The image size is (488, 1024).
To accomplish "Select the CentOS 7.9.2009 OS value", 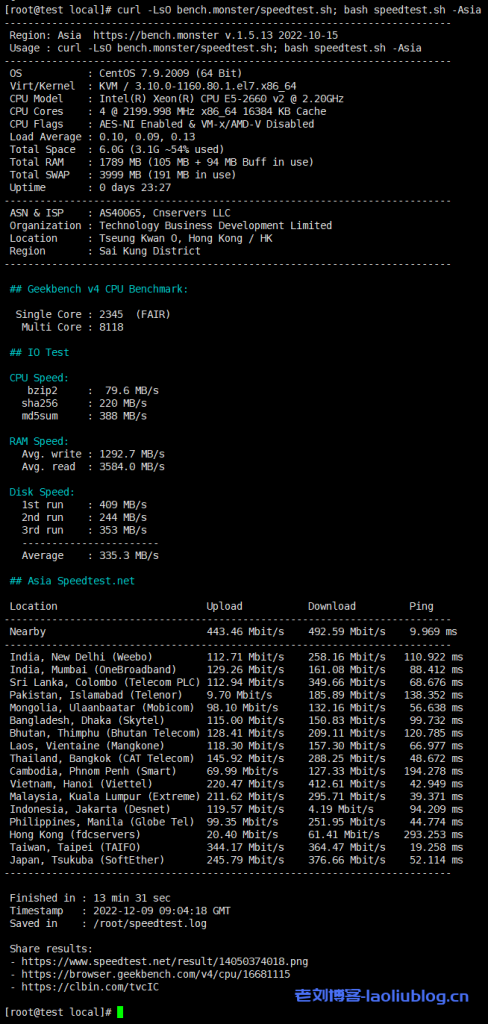I will (171, 73).
